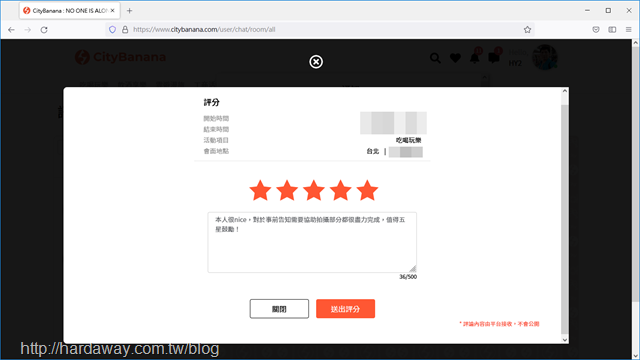Click the 台北 location text
This screenshot has width=640, height=360.
click(x=373, y=151)
